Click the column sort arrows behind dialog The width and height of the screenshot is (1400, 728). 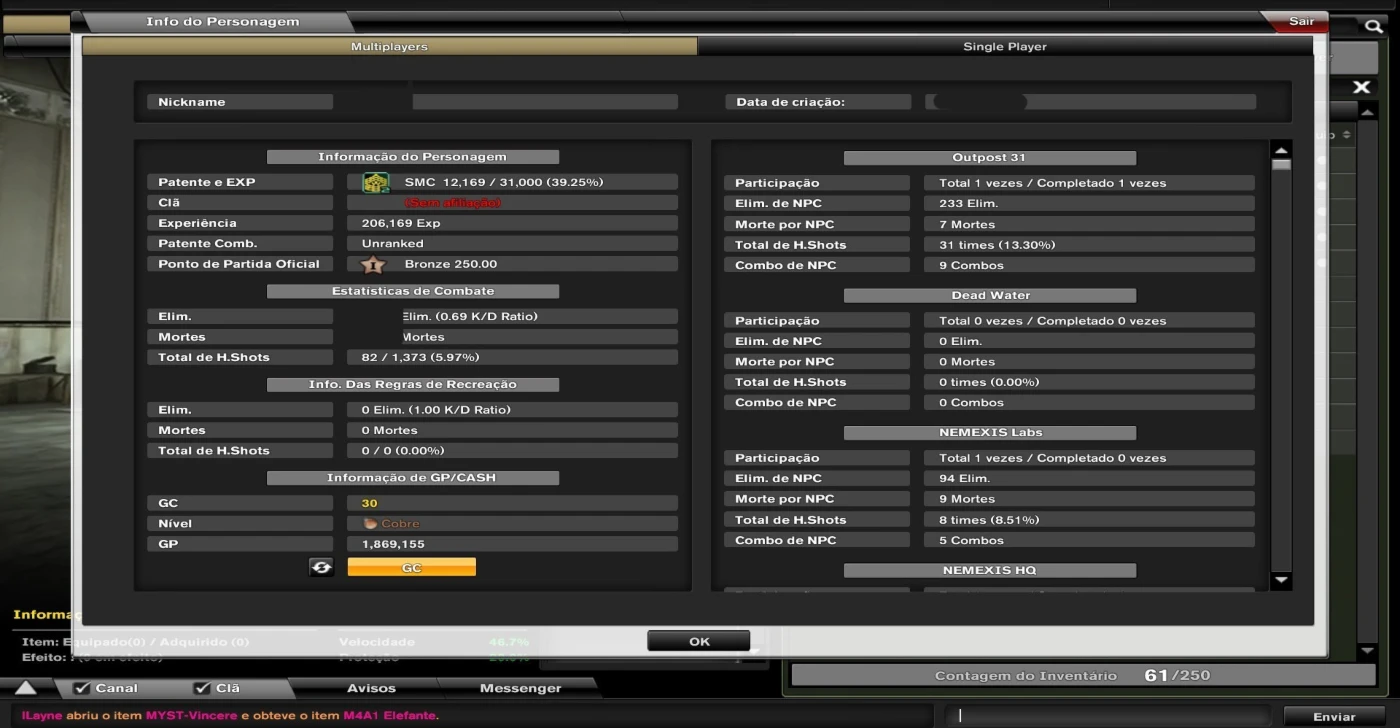[1346, 135]
